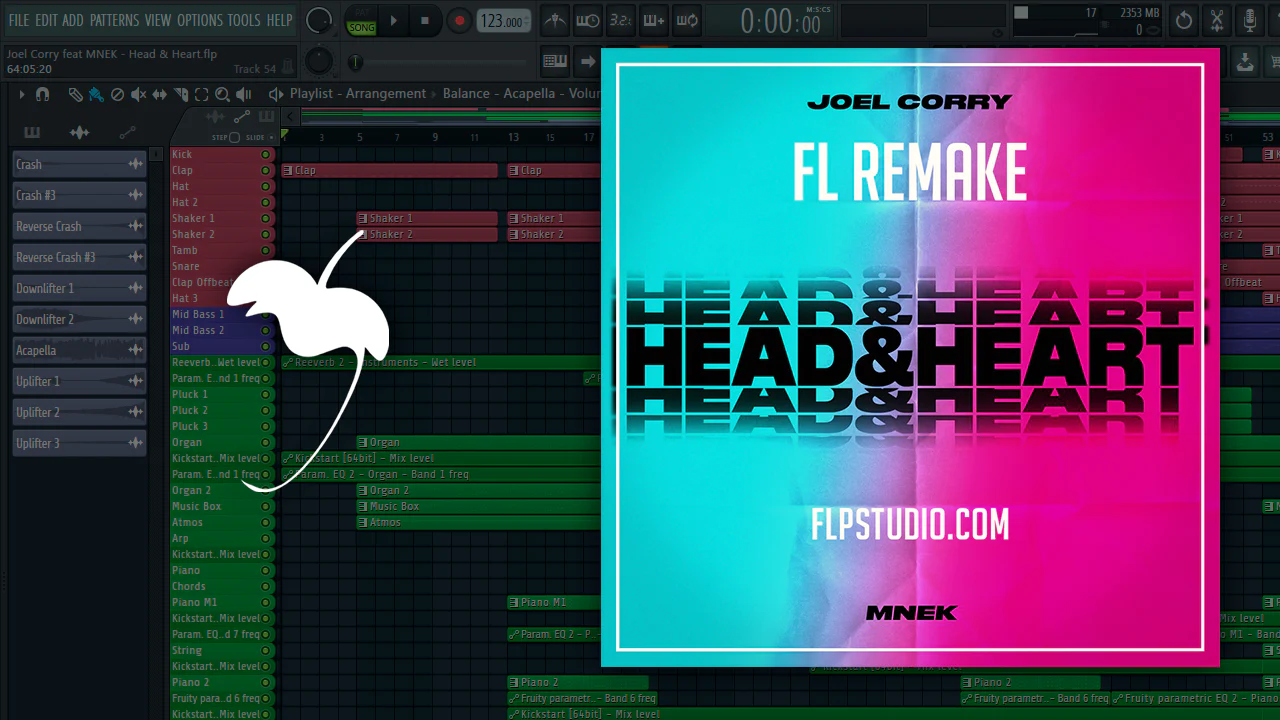Click the red Record button
This screenshot has width=1280, height=720.
tap(459, 20)
